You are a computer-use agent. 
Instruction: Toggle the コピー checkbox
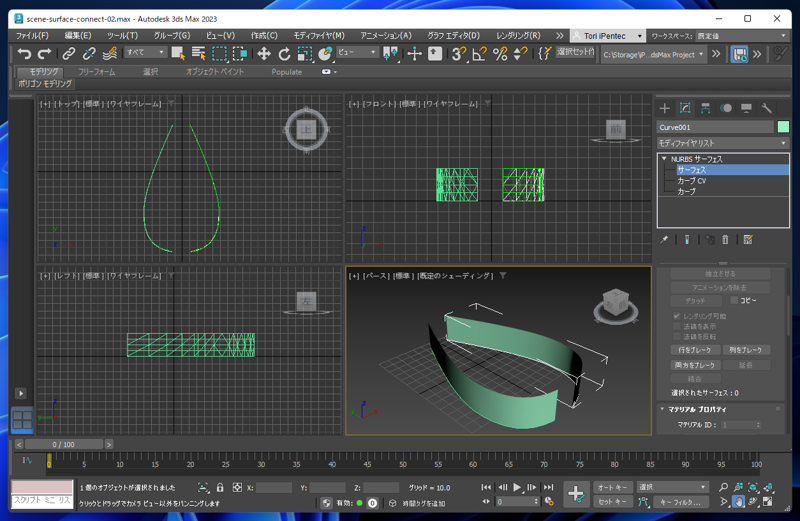pos(735,300)
